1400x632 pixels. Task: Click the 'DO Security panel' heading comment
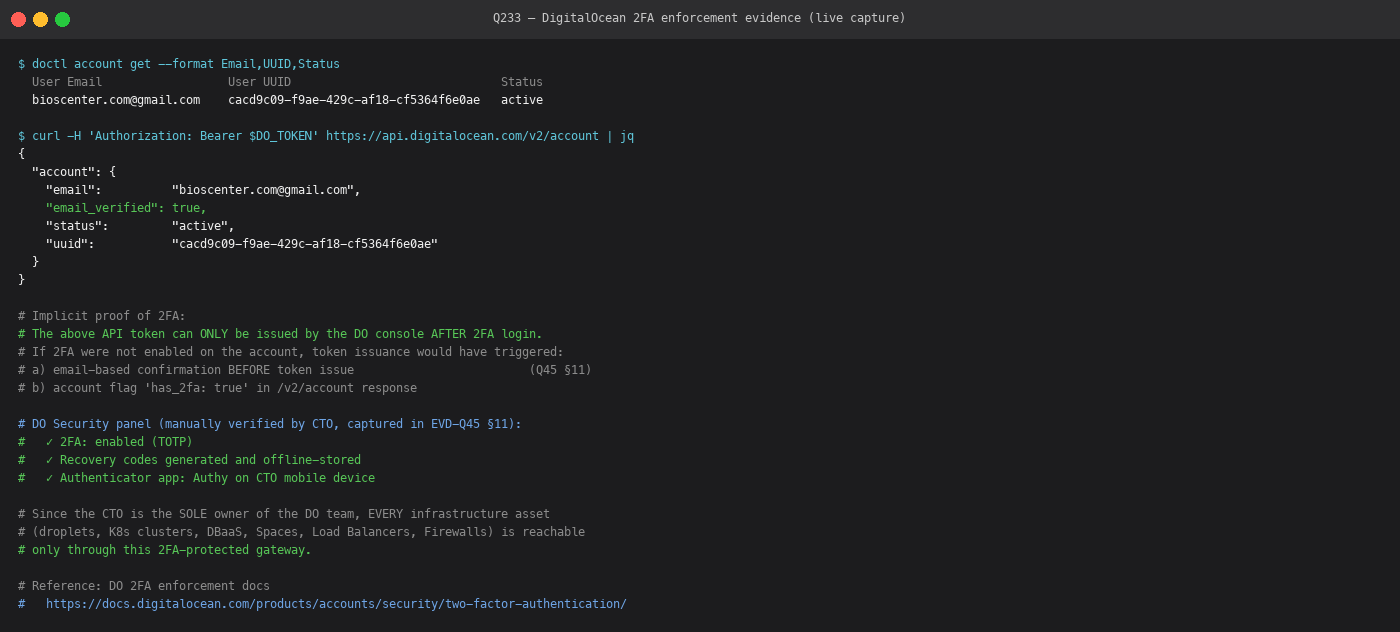270,424
